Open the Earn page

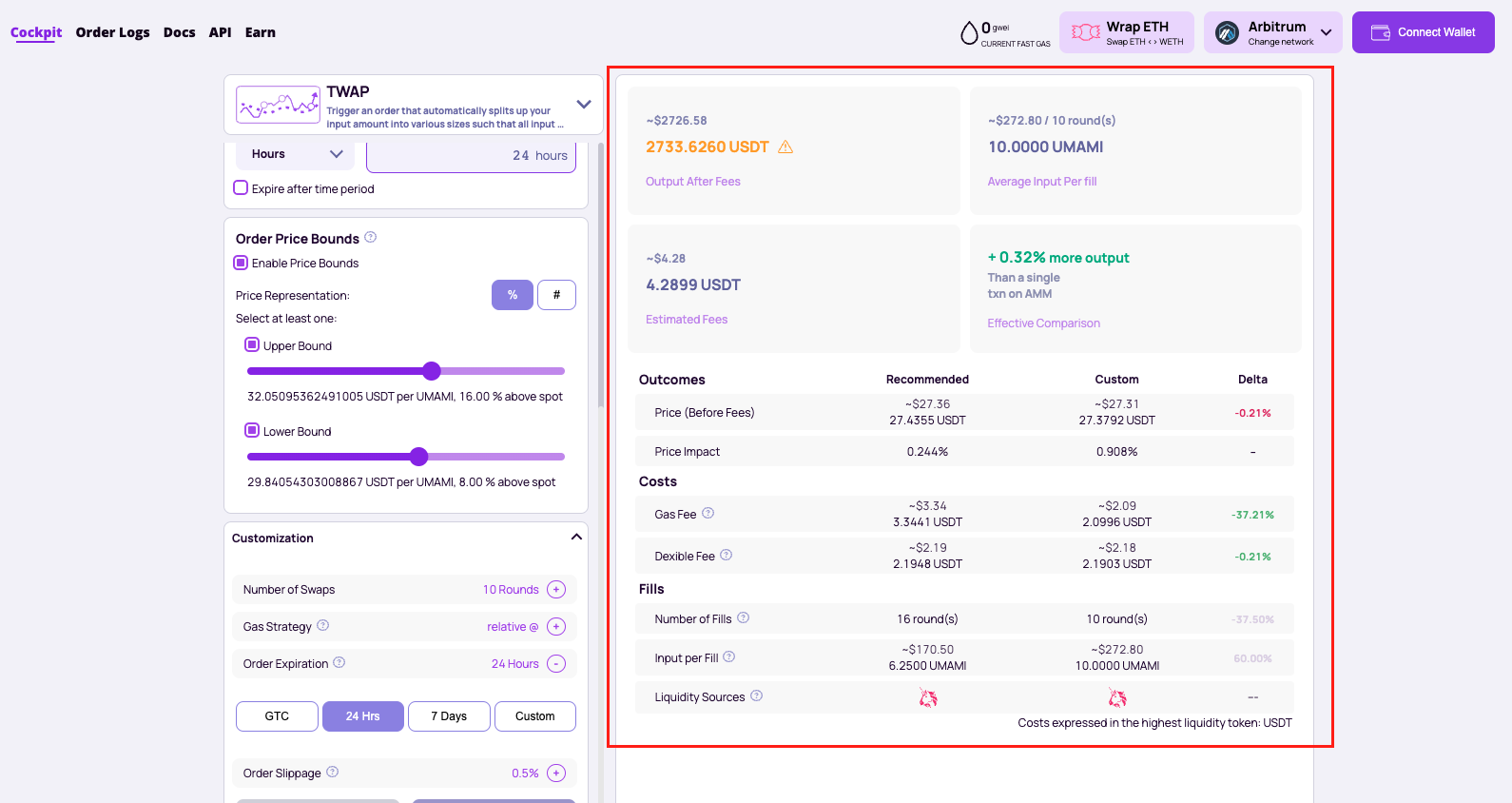tap(261, 32)
